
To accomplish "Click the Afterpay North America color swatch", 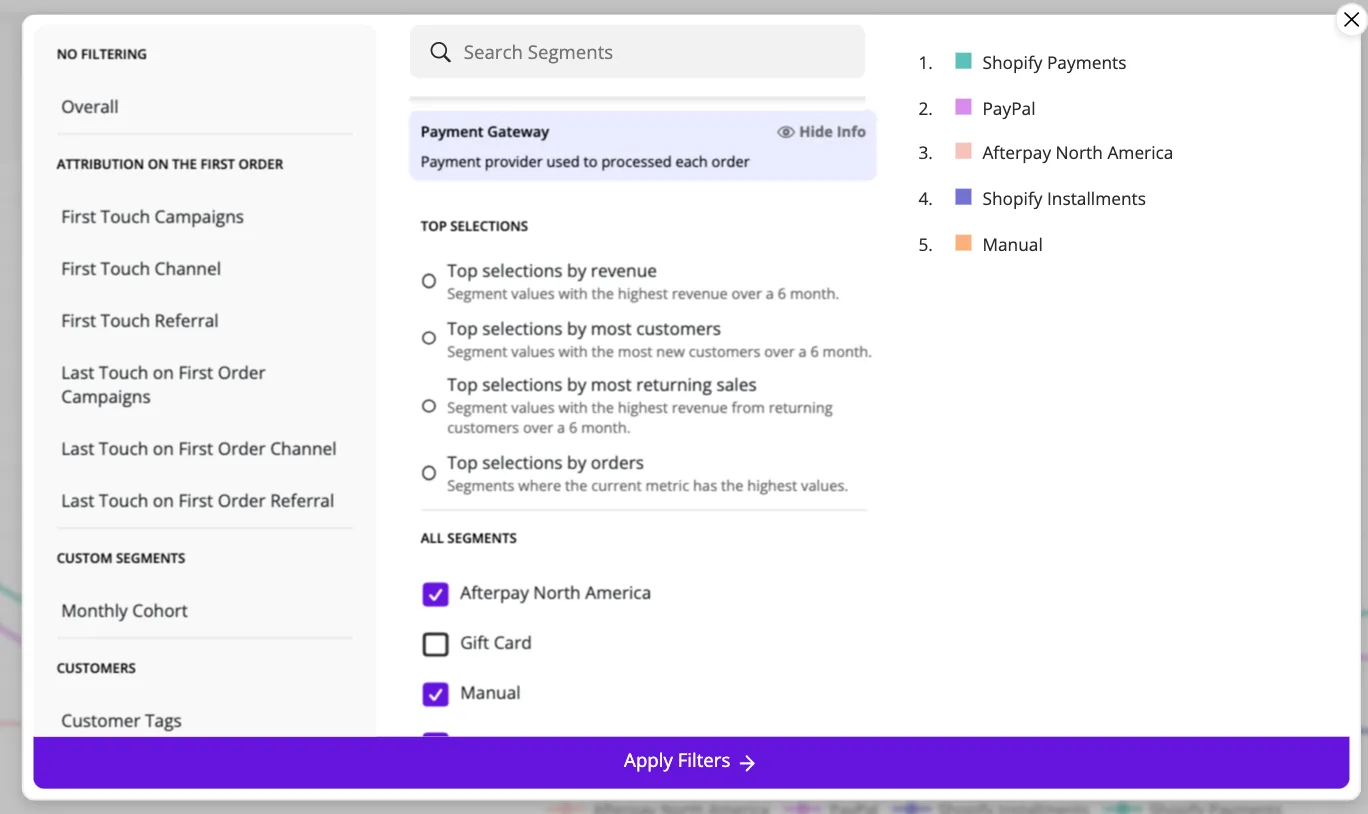I will pos(963,151).
